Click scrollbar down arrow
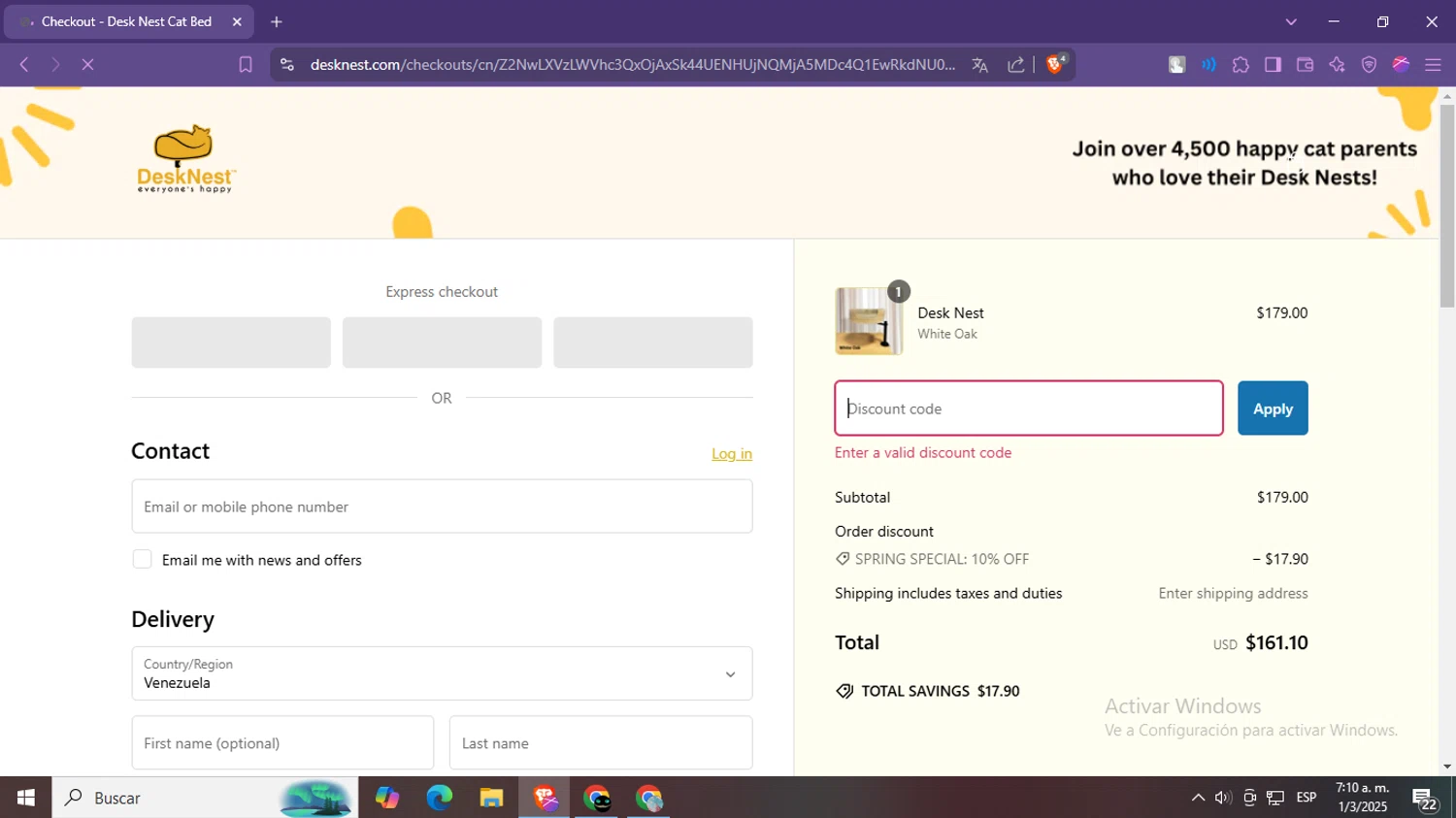Image resolution: width=1456 pixels, height=818 pixels. click(x=1447, y=767)
